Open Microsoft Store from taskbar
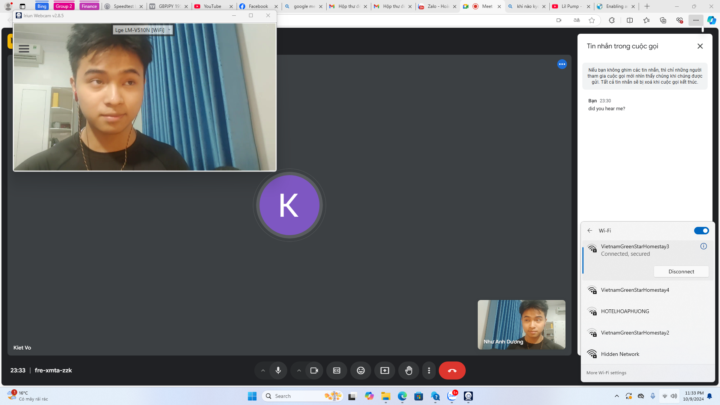The image size is (720, 405). pyautogui.click(x=418, y=396)
